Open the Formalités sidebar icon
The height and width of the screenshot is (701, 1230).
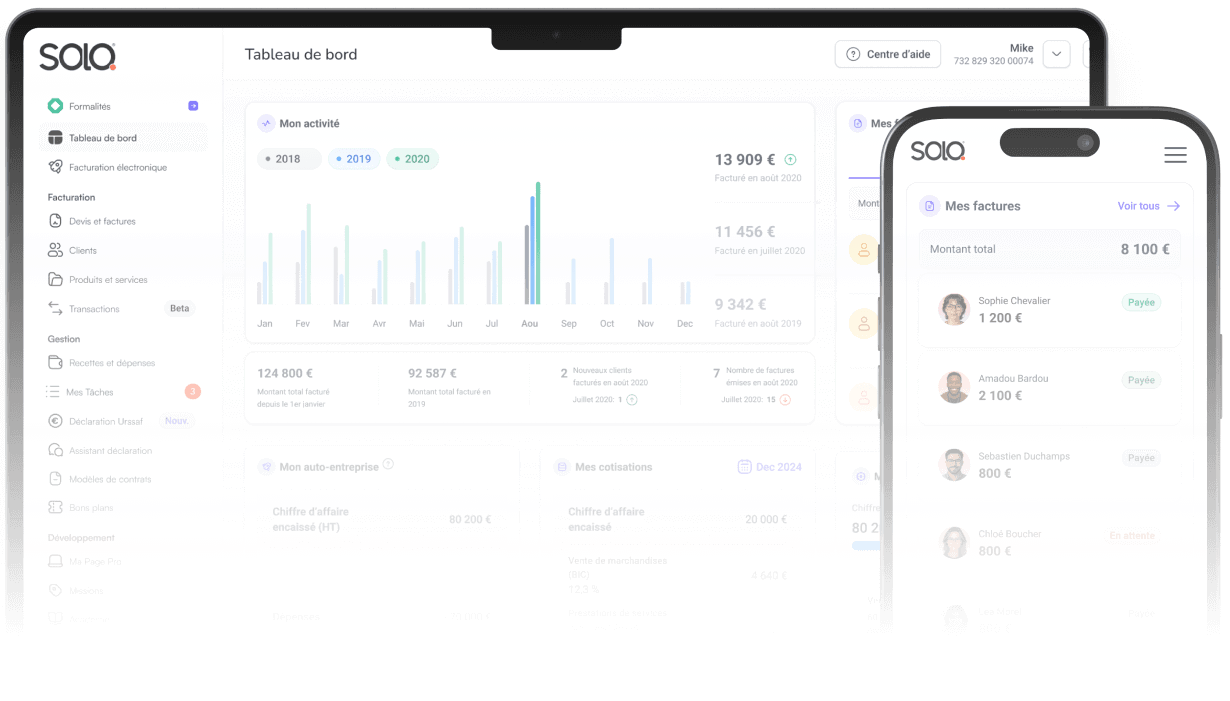[x=55, y=106]
